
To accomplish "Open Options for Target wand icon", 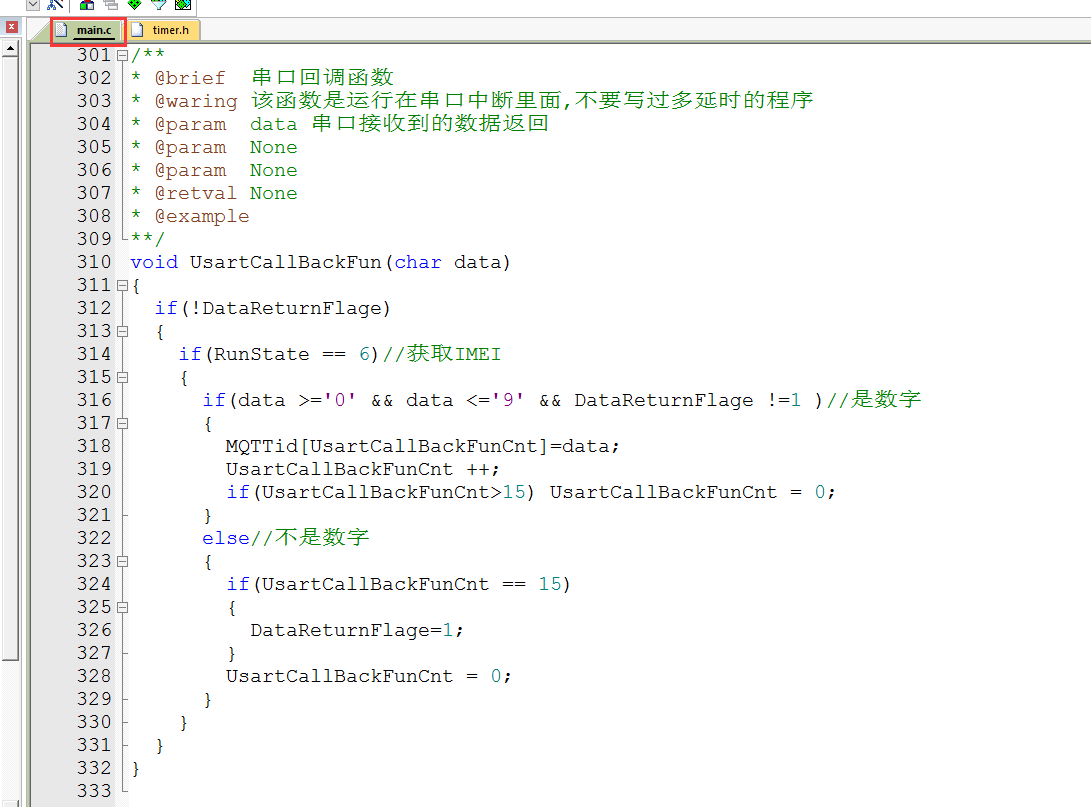I will (55, 4).
